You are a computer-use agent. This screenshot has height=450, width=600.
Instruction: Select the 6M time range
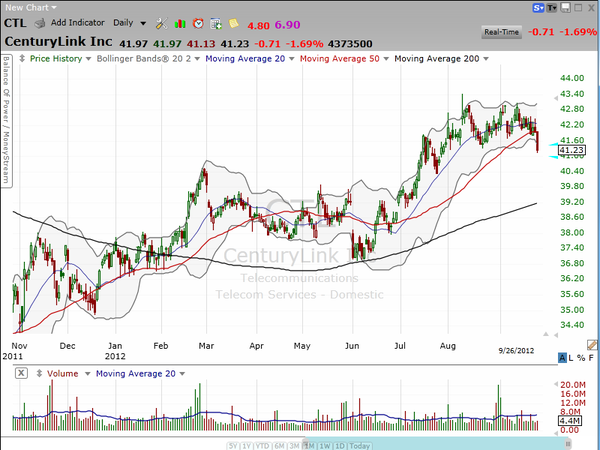coord(279,446)
